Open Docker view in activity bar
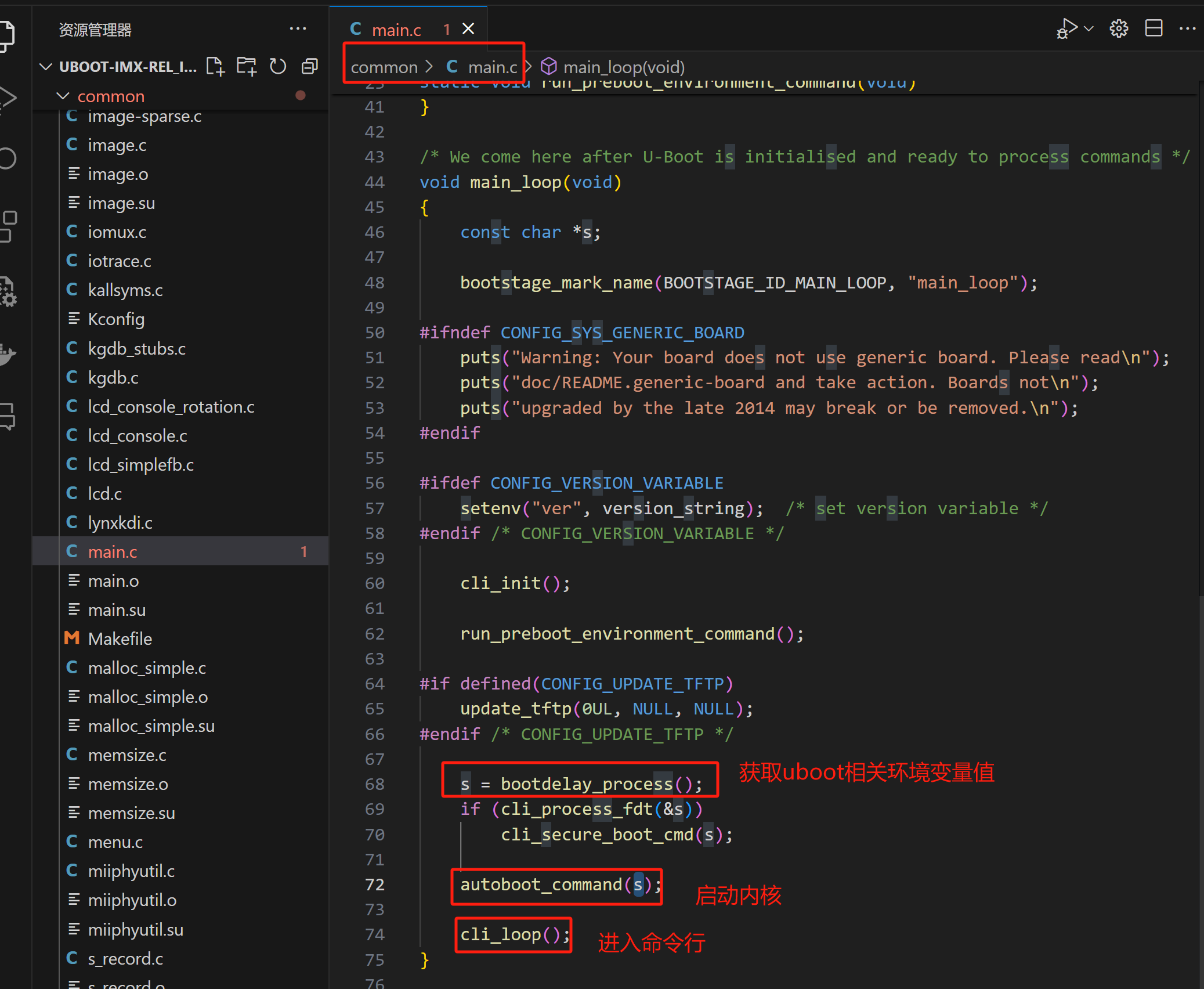This screenshot has width=1204, height=989. [7, 353]
